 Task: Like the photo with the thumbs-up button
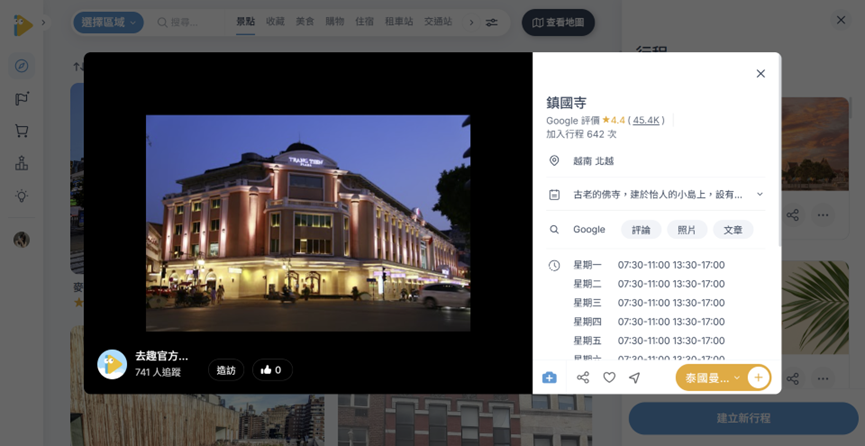pos(272,370)
